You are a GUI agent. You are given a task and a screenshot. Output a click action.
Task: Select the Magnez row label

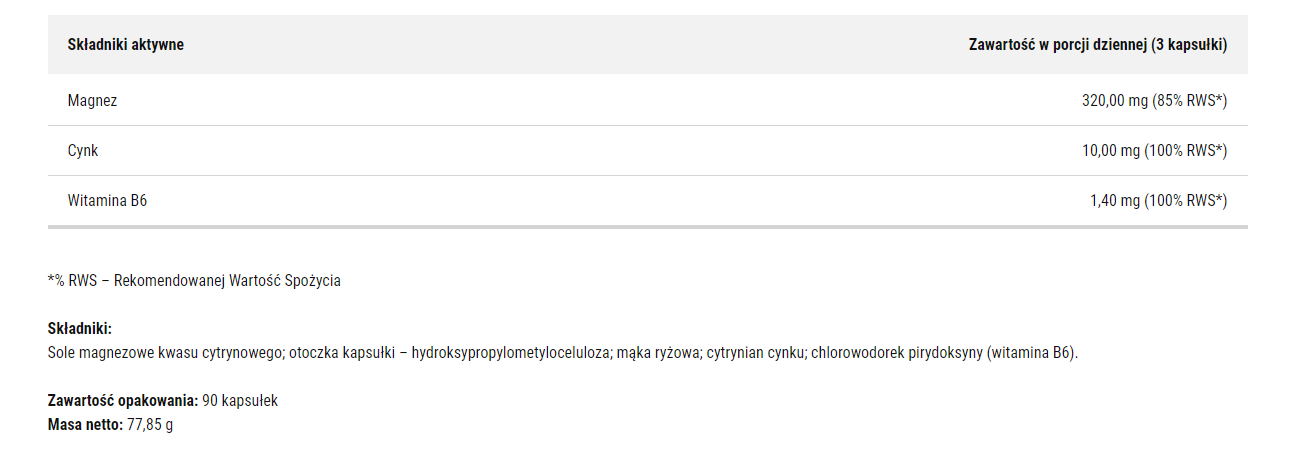coord(92,100)
